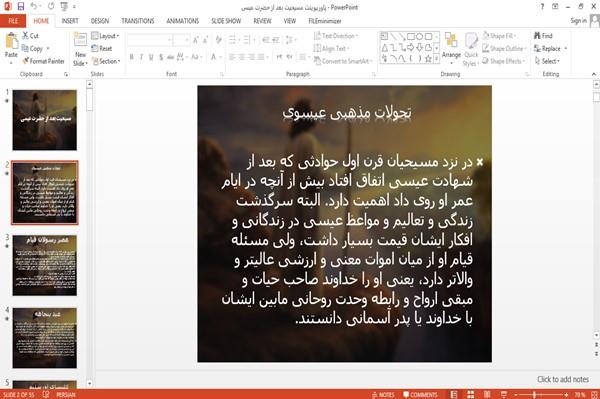600x399 pixels.
Task: Click the zoom slider handle
Action: click(535, 394)
